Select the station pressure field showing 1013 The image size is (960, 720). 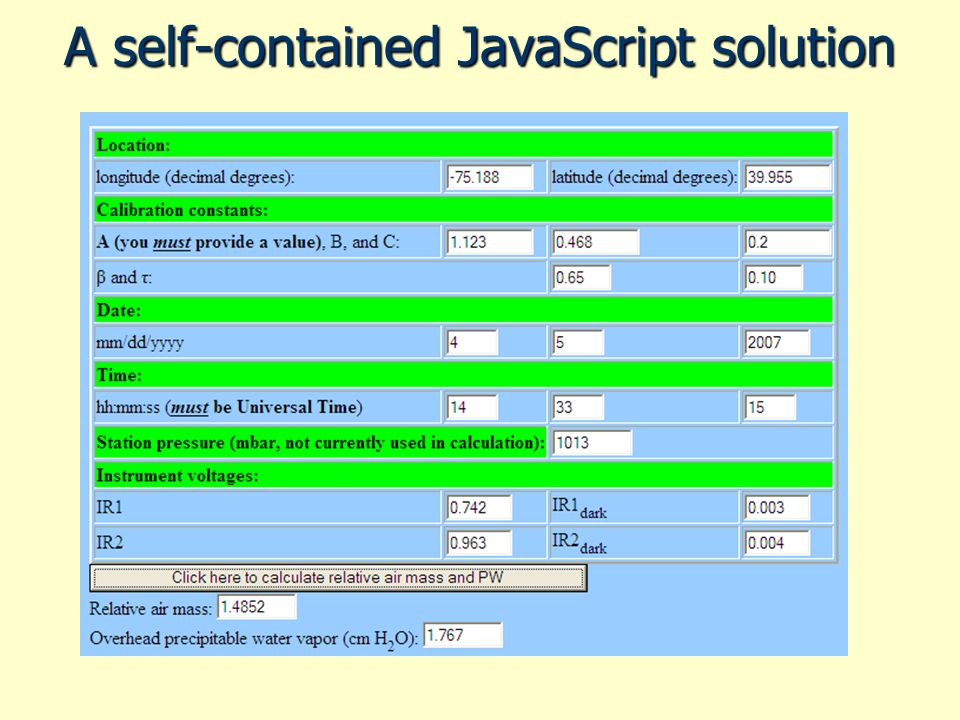coord(592,442)
